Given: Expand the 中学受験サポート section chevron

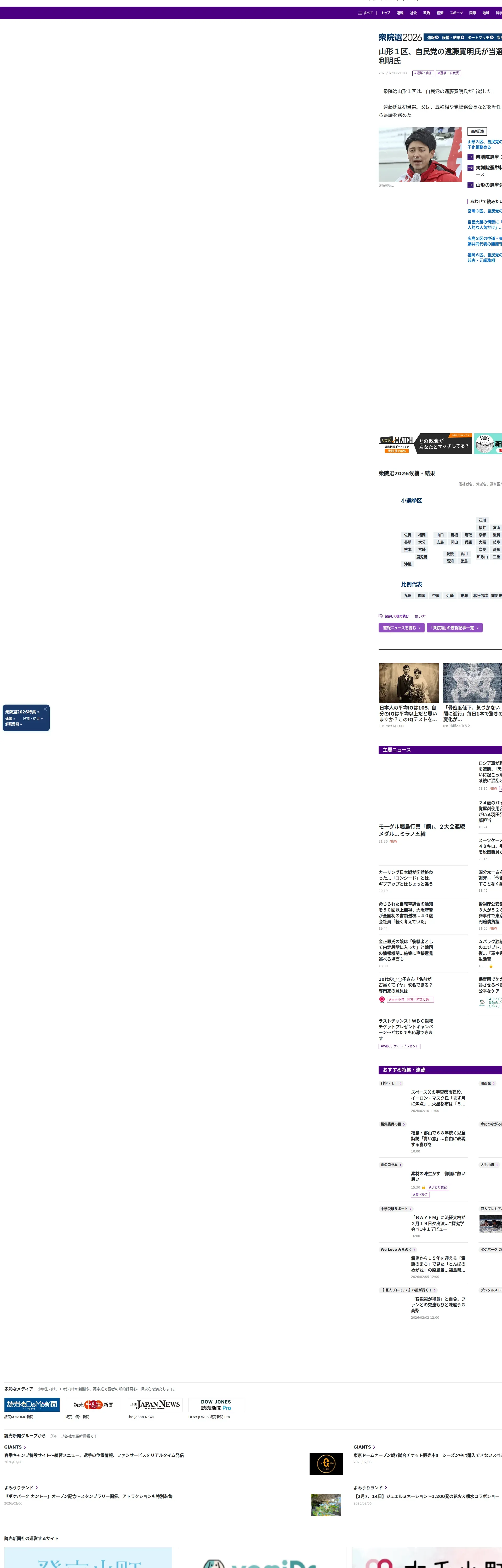Looking at the screenshot, I should click(x=410, y=1209).
